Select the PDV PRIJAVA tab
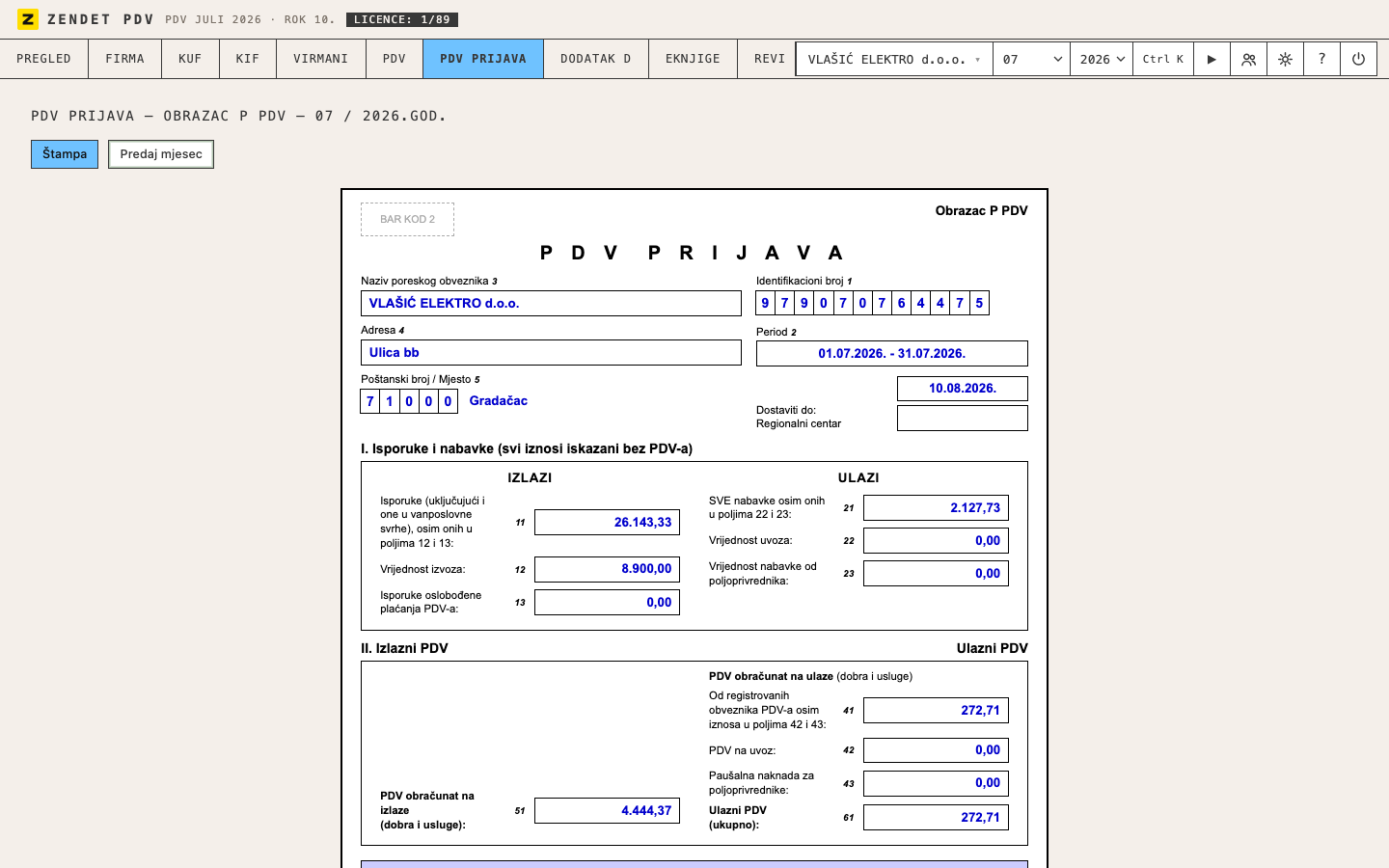The image size is (1389, 868). [x=483, y=59]
